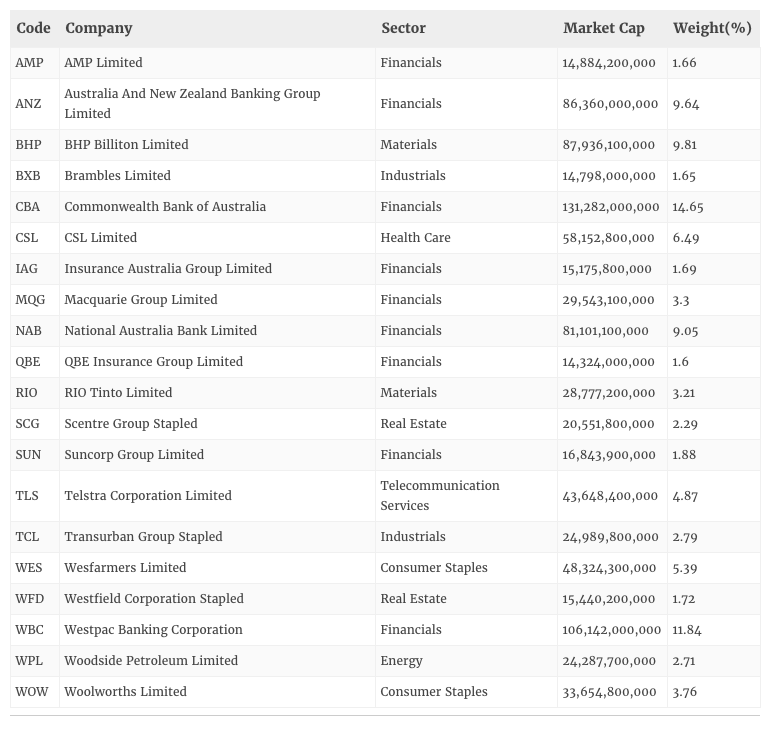Select the RIO Tinto Limited cell
Screen dimensions: 778x739
point(118,393)
